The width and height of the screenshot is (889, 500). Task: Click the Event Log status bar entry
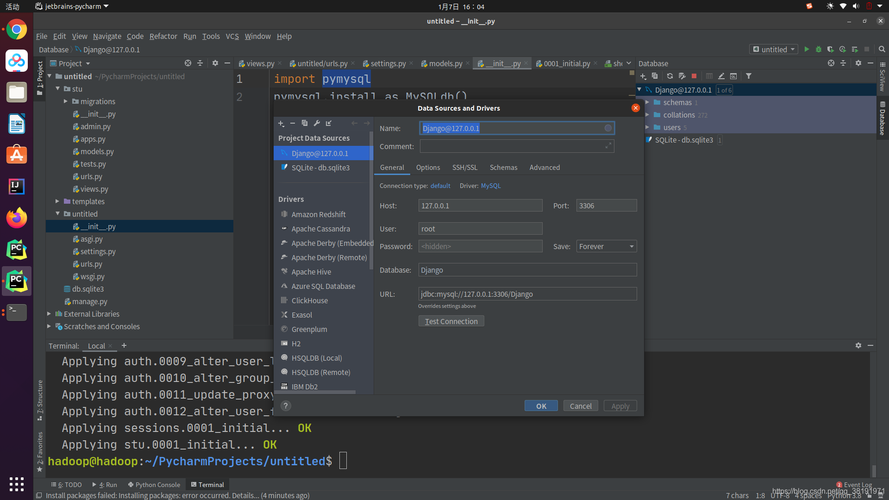[854, 485]
